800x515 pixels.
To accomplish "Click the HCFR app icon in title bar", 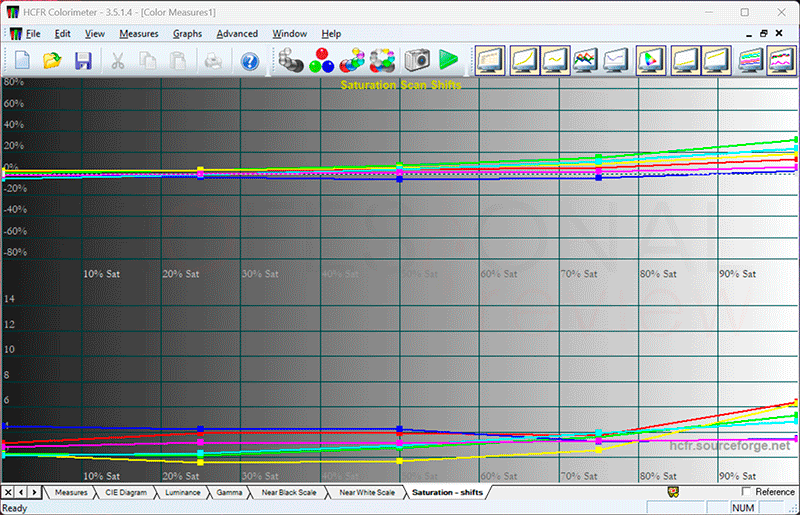I will click(x=12, y=12).
